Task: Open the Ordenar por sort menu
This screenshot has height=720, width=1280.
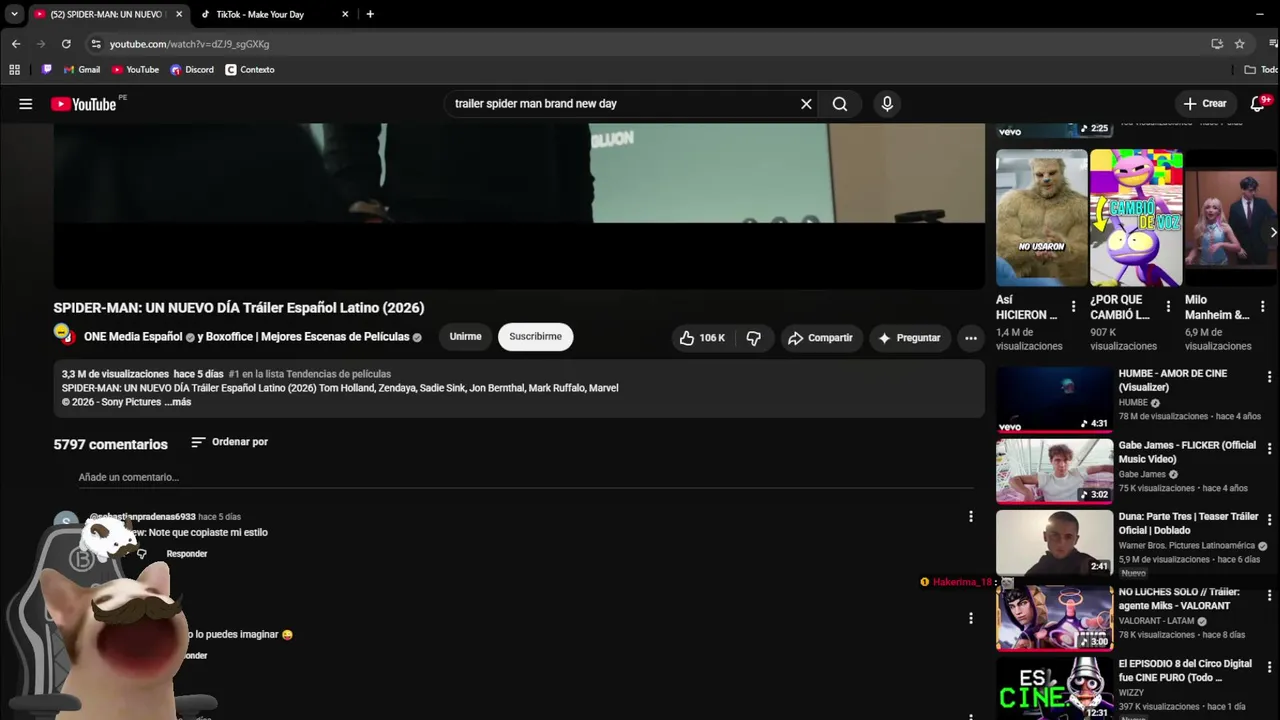Action: (x=229, y=442)
